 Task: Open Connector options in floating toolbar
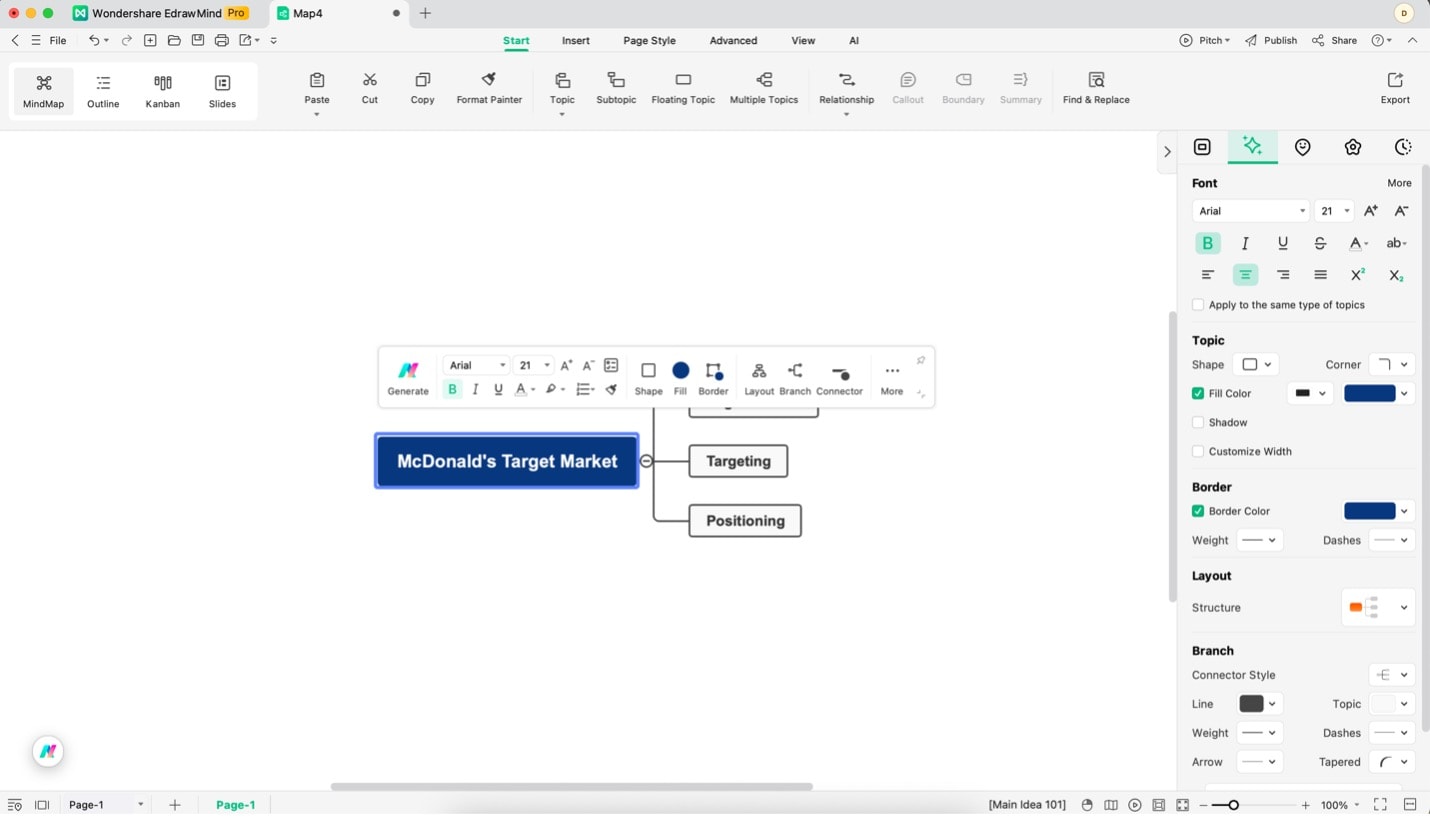[839, 378]
